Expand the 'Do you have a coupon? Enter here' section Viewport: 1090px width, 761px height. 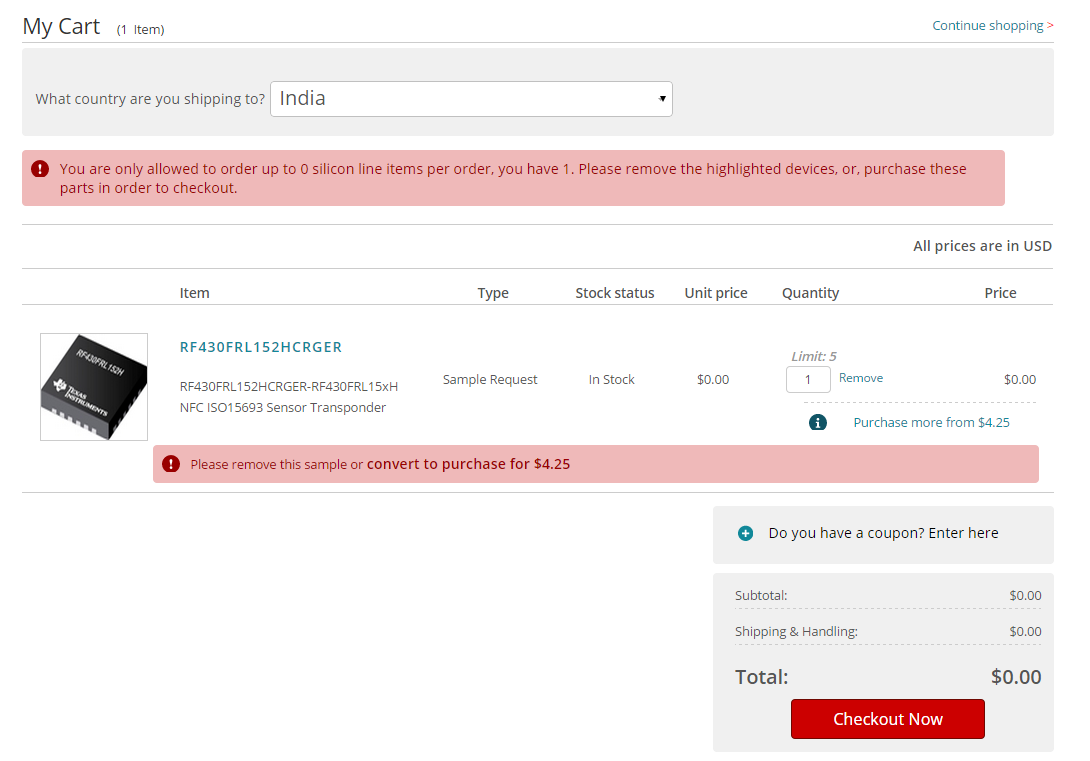[x=883, y=533]
